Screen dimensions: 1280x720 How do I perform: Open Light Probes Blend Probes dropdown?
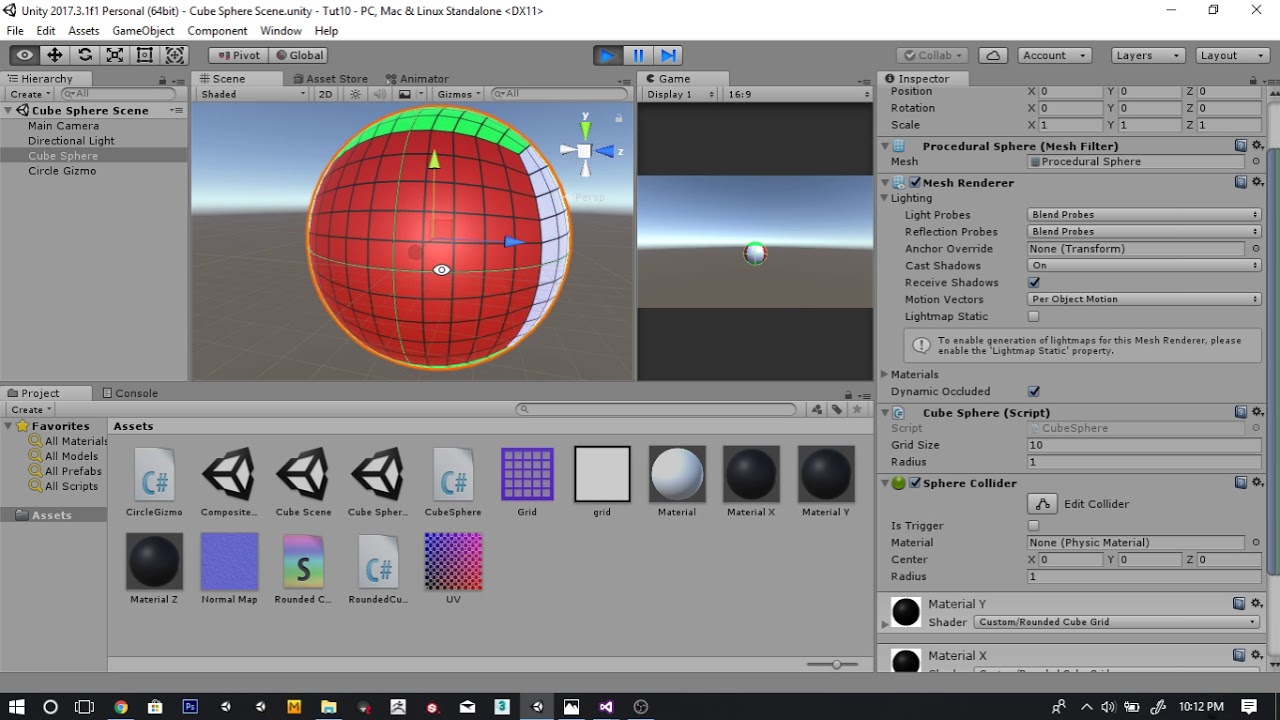click(1144, 215)
